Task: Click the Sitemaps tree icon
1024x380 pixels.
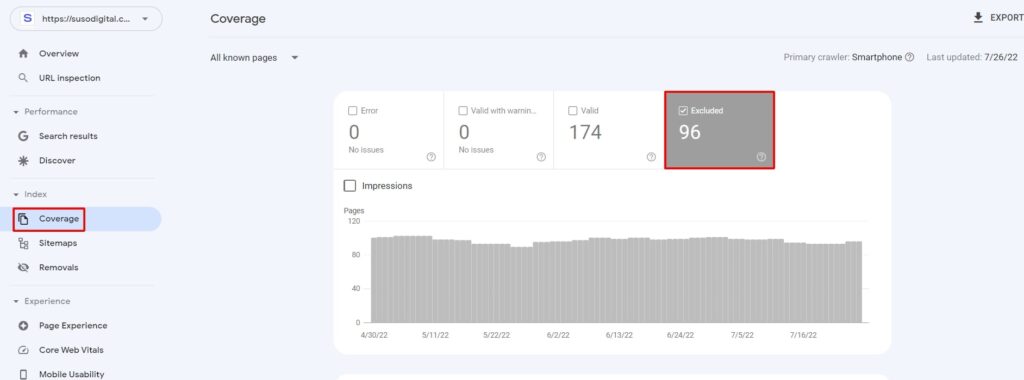Action: point(24,244)
